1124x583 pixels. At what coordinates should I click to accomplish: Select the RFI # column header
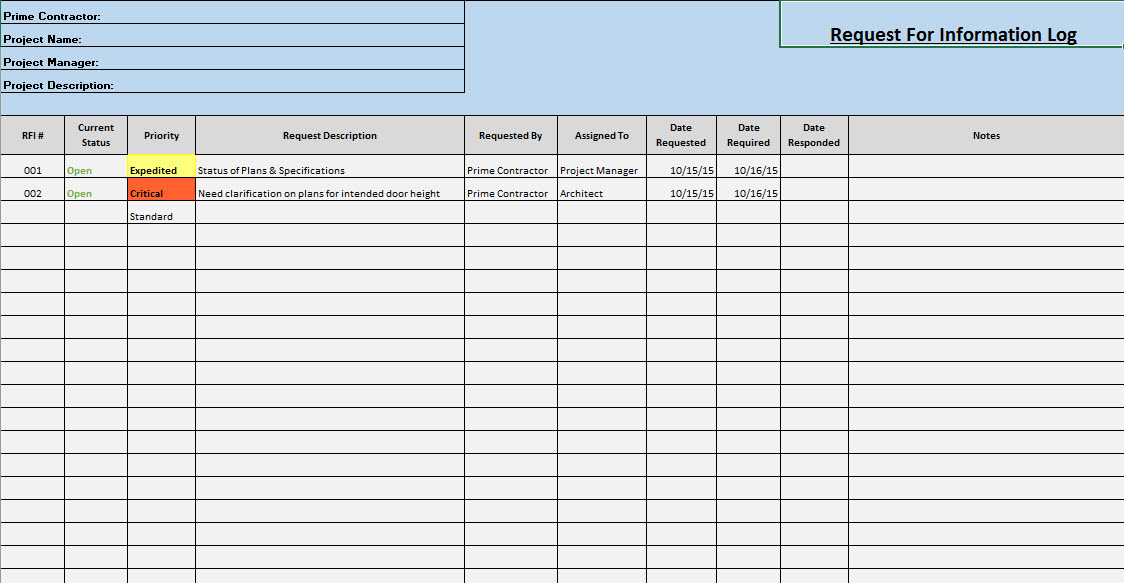pos(32,136)
